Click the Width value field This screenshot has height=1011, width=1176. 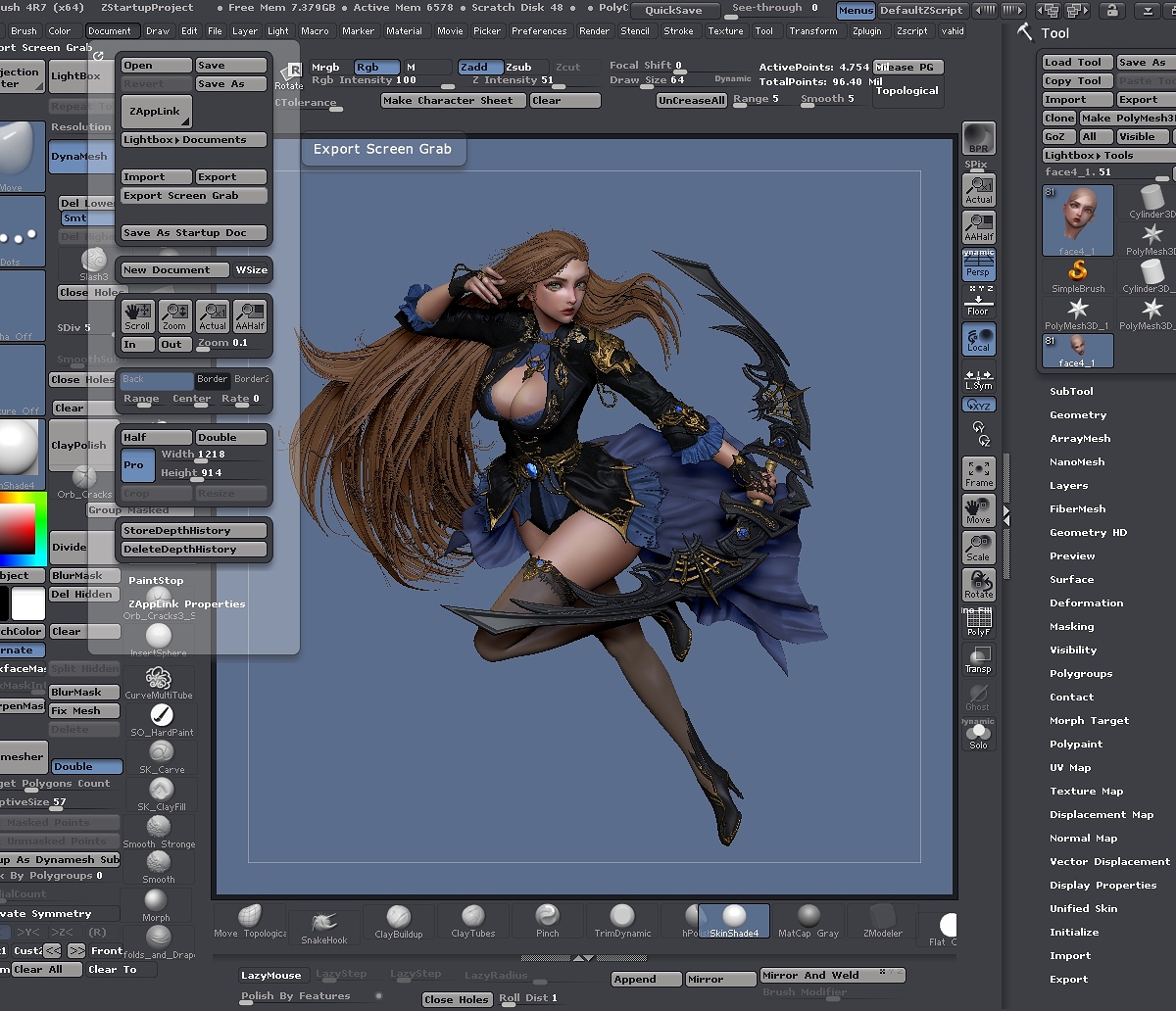pyautogui.click(x=214, y=455)
